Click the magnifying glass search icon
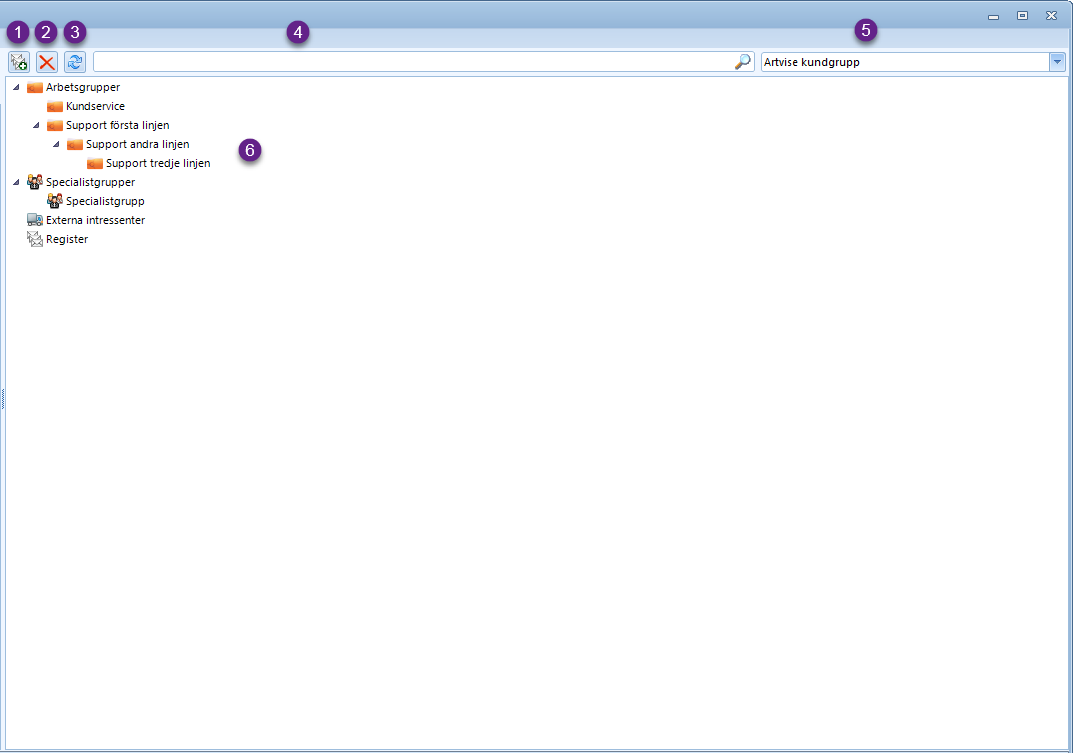The height and width of the screenshot is (753, 1073). (x=742, y=62)
